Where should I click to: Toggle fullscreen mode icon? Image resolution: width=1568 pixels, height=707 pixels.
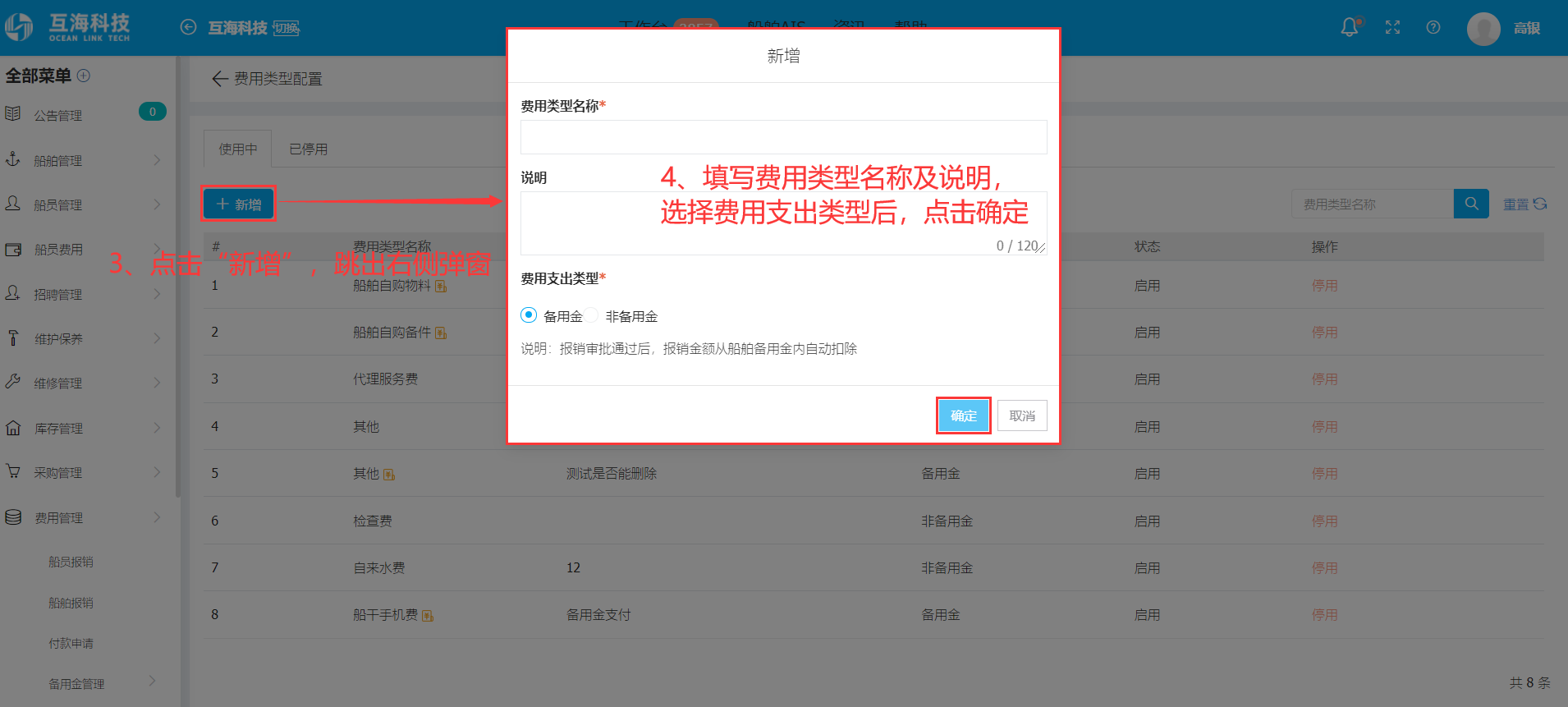point(1392,28)
